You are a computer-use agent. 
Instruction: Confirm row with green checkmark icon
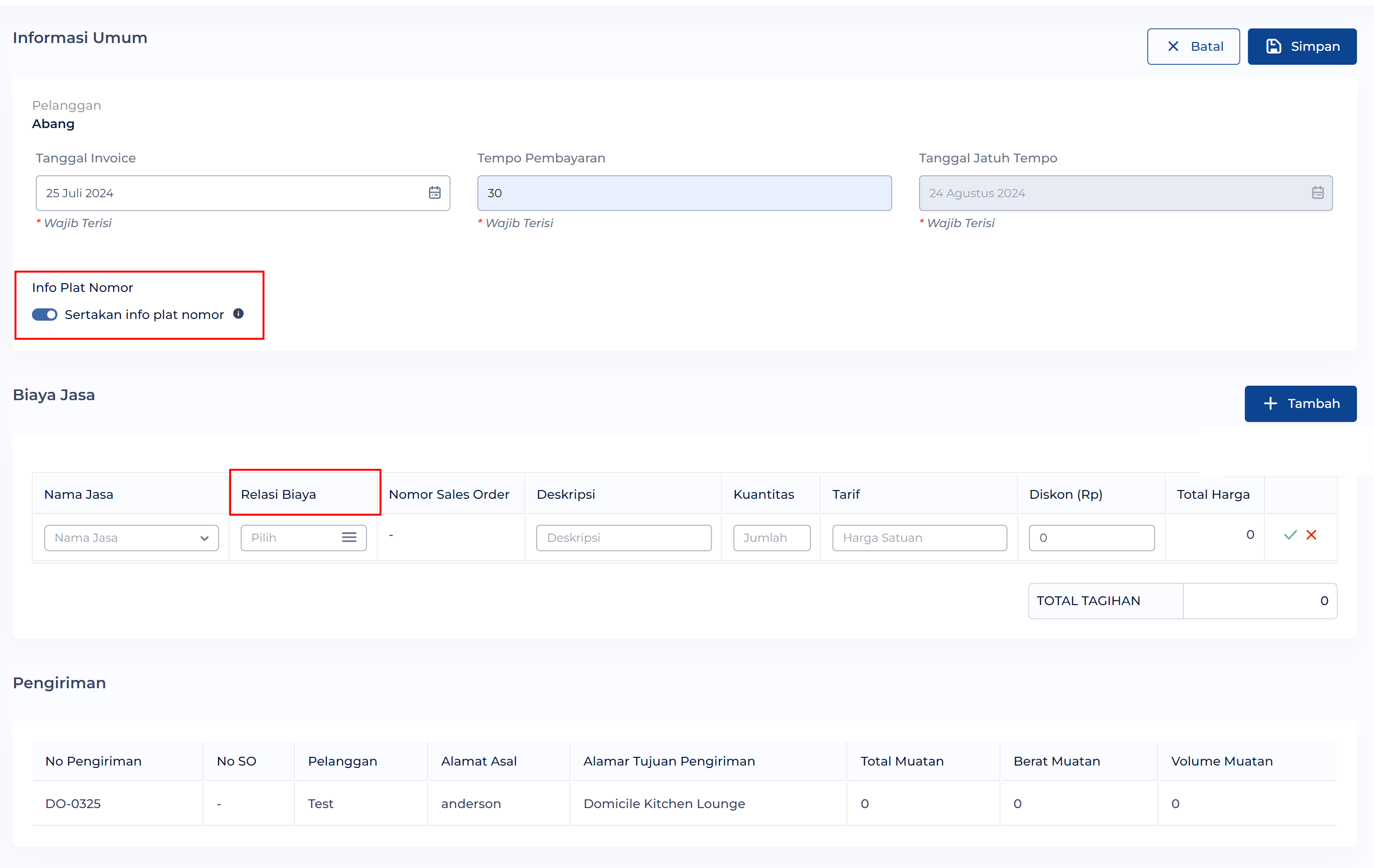click(1290, 535)
